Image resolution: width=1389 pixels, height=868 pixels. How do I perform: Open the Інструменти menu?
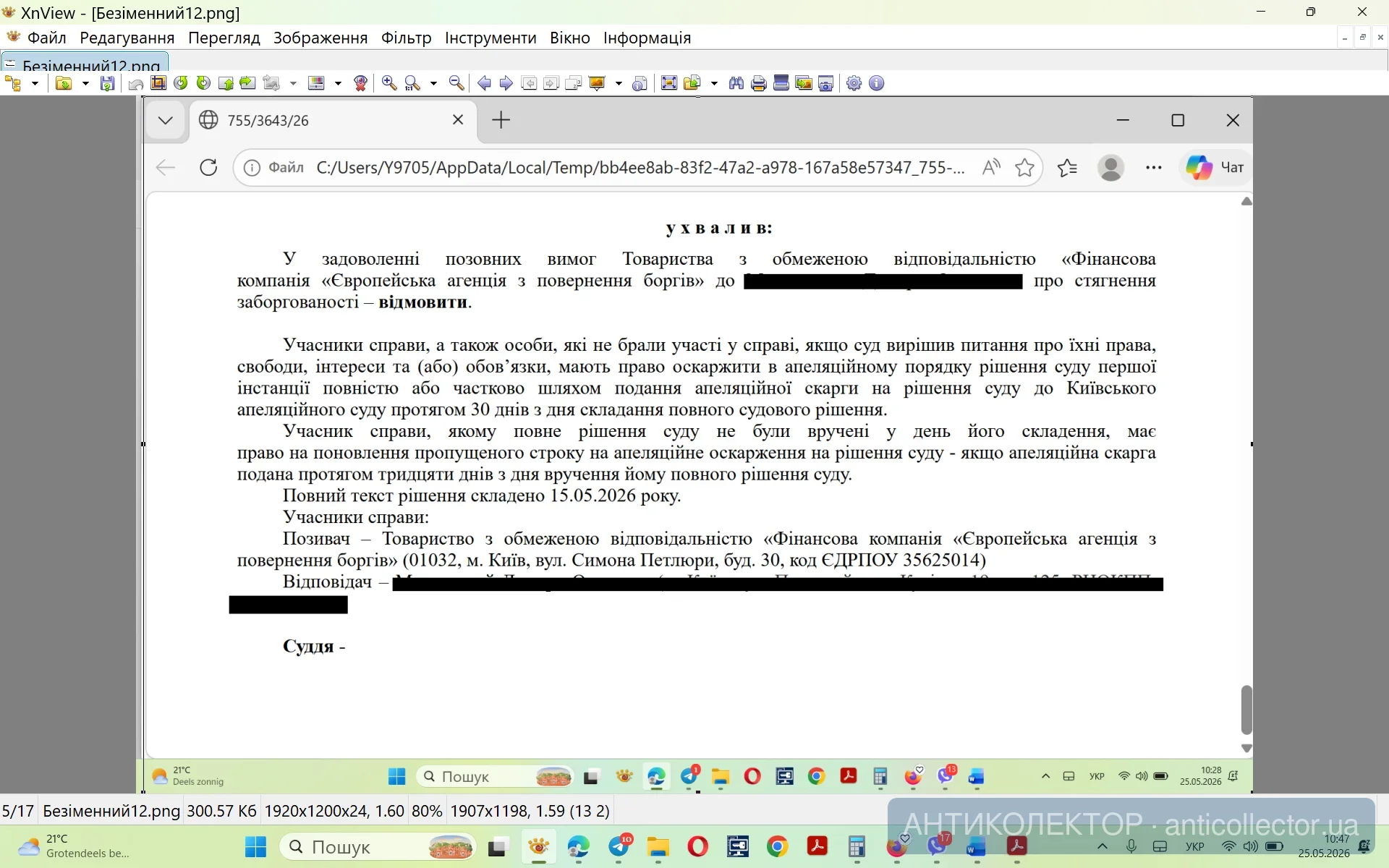(490, 38)
